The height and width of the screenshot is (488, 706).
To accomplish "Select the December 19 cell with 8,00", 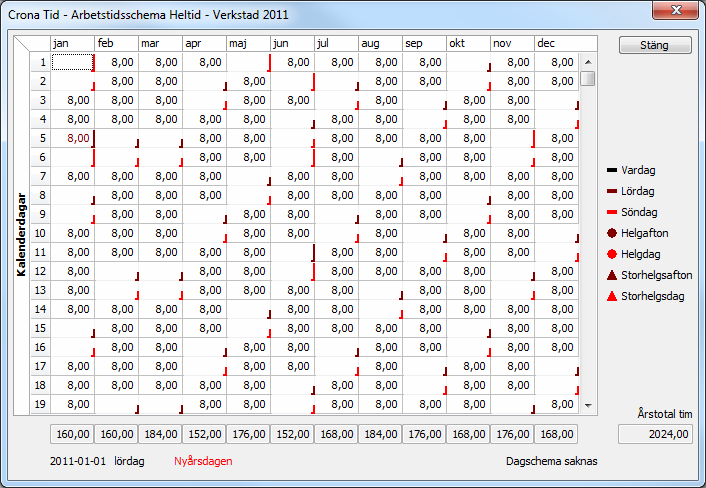I will point(557,404).
